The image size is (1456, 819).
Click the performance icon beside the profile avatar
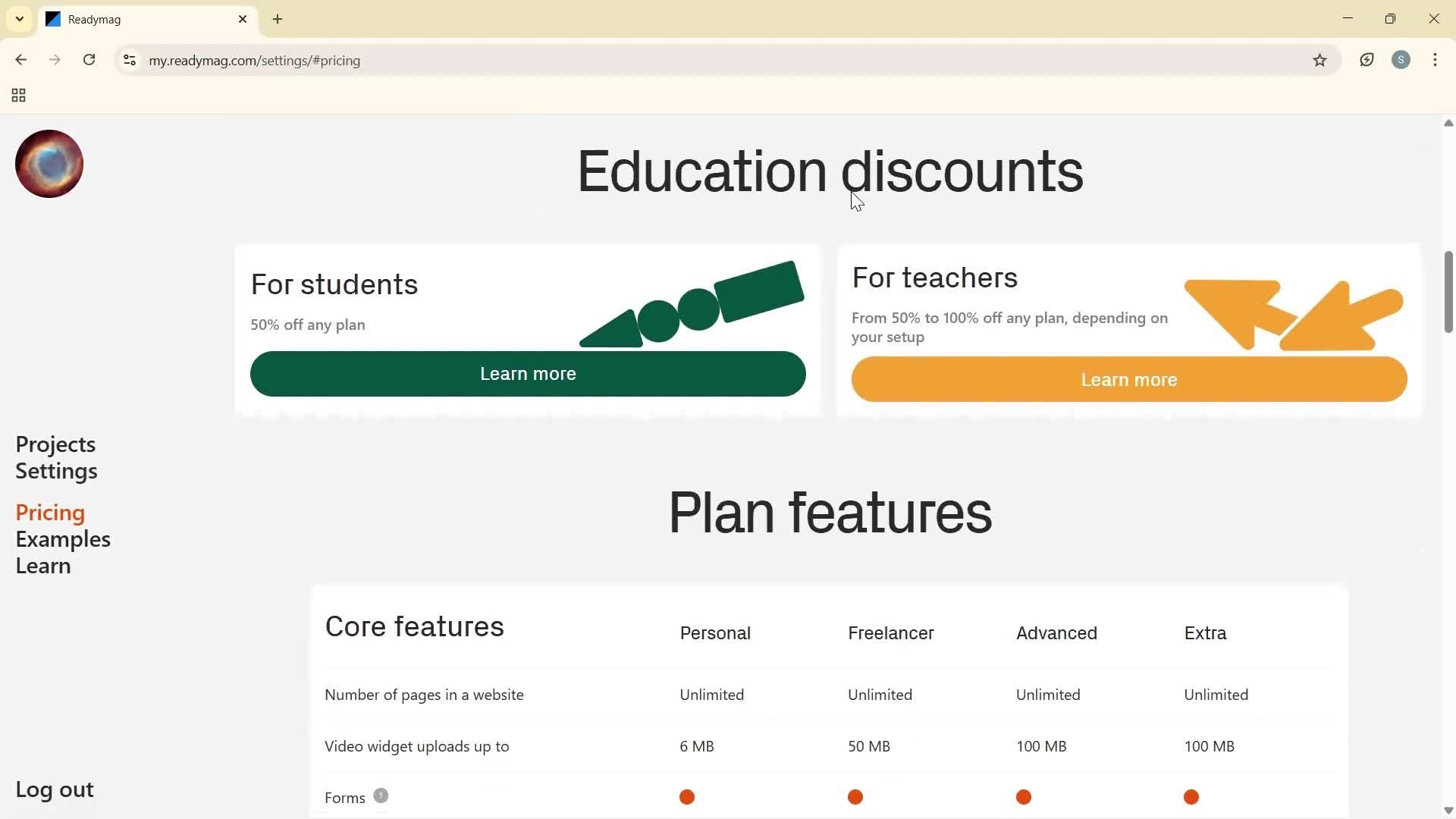coord(1367,61)
